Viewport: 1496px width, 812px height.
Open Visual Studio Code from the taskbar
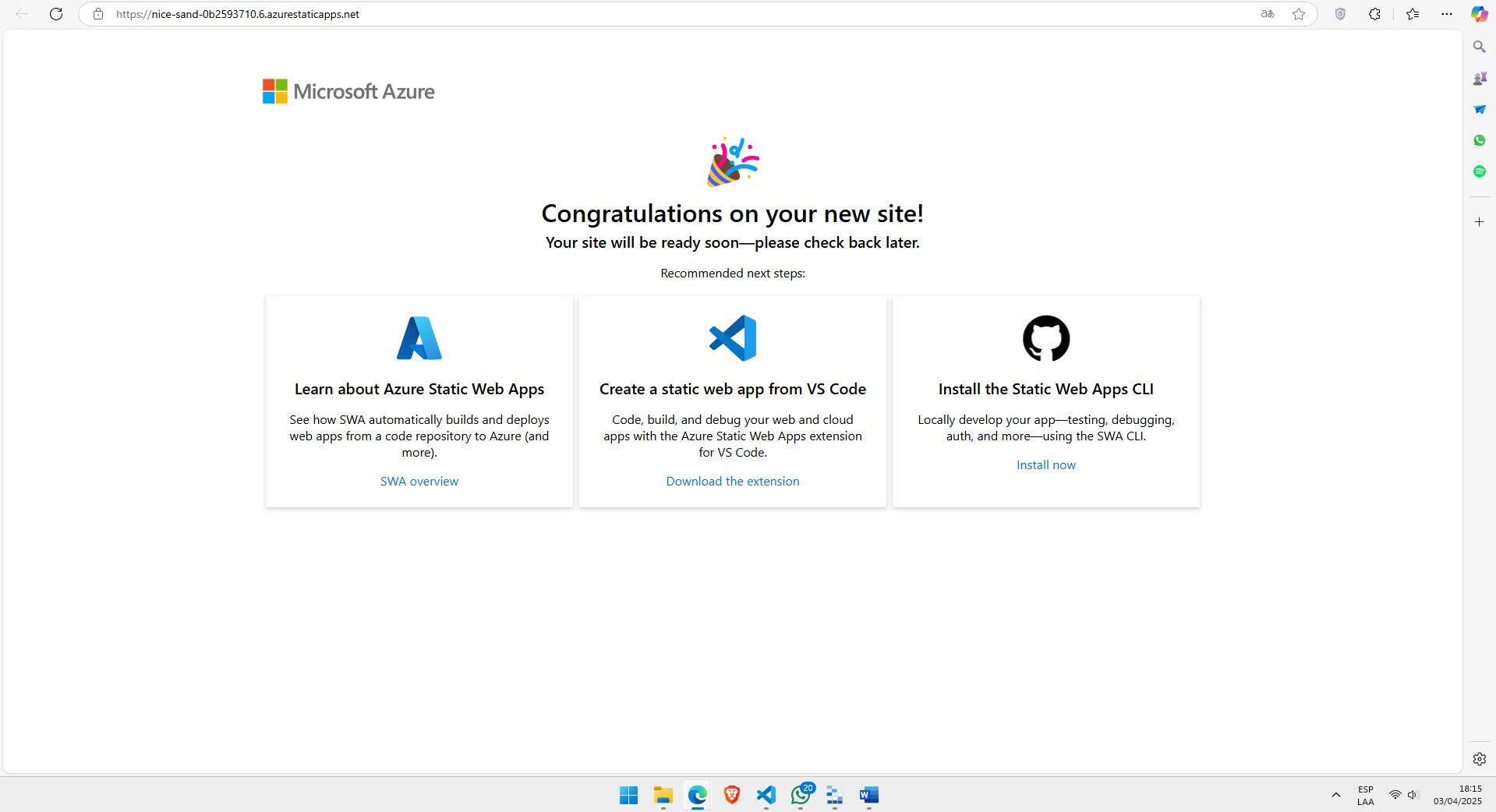766,795
